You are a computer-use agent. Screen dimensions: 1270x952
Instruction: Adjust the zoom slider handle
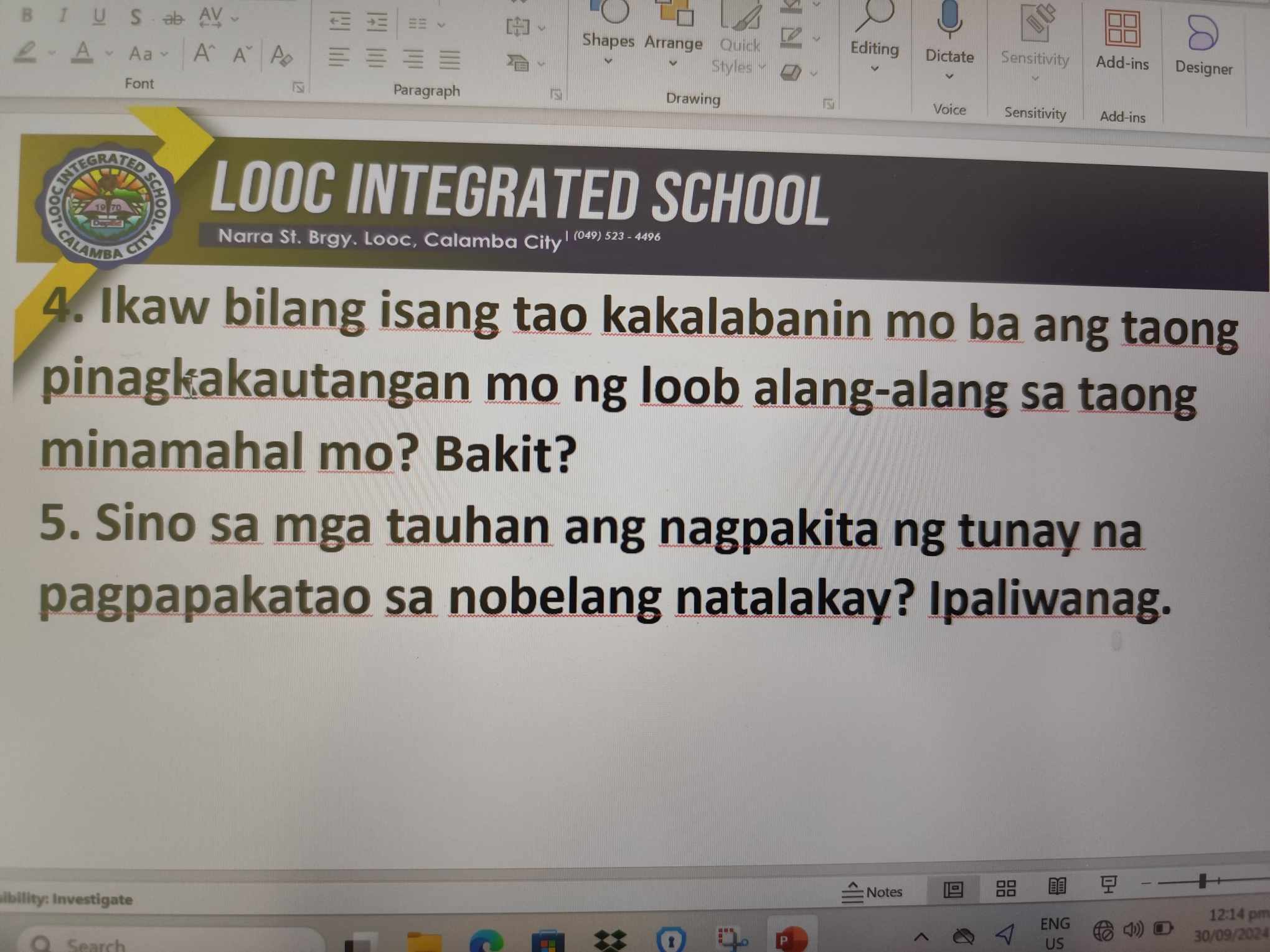click(x=1202, y=880)
